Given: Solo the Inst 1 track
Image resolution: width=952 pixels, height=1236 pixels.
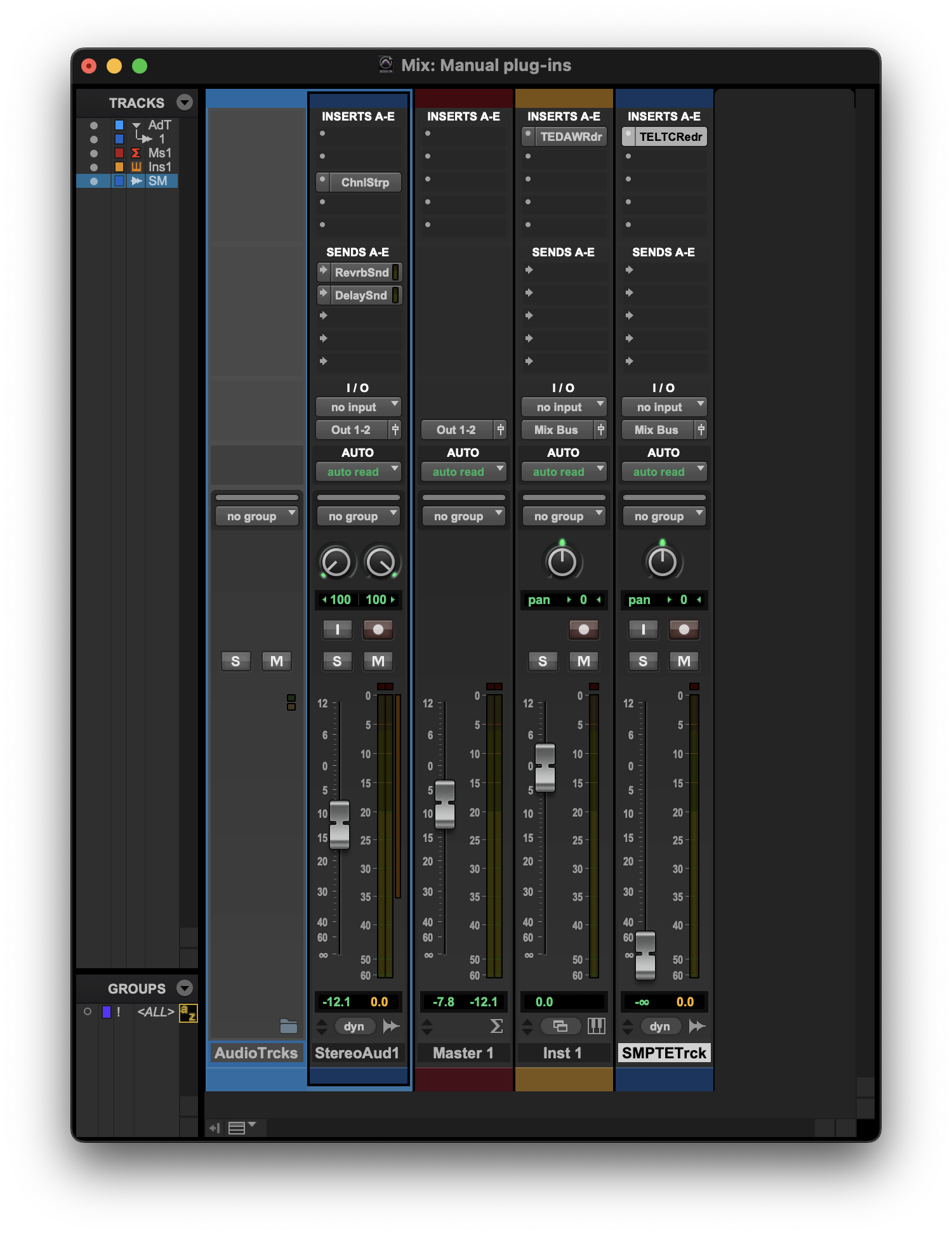Looking at the screenshot, I should (x=543, y=661).
